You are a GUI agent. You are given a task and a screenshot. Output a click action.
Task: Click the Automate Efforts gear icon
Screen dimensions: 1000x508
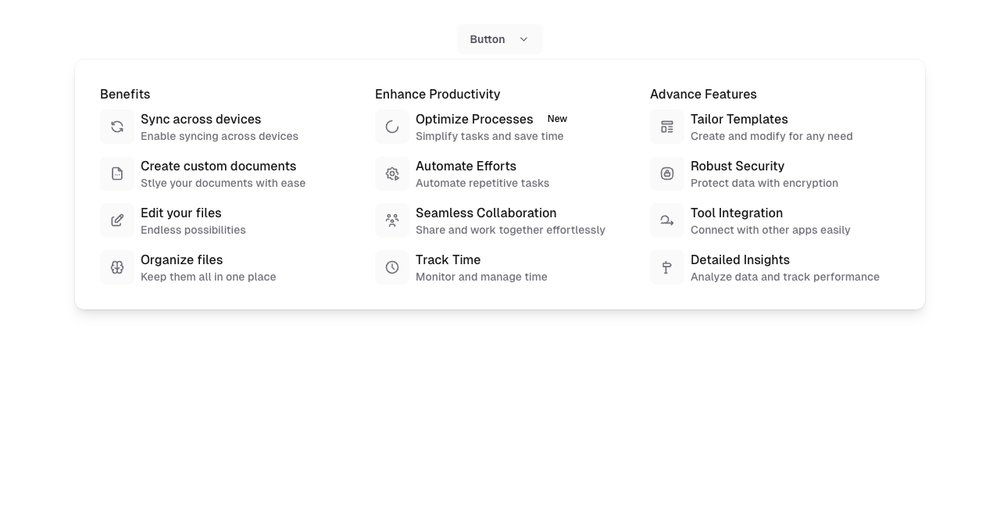pos(392,174)
